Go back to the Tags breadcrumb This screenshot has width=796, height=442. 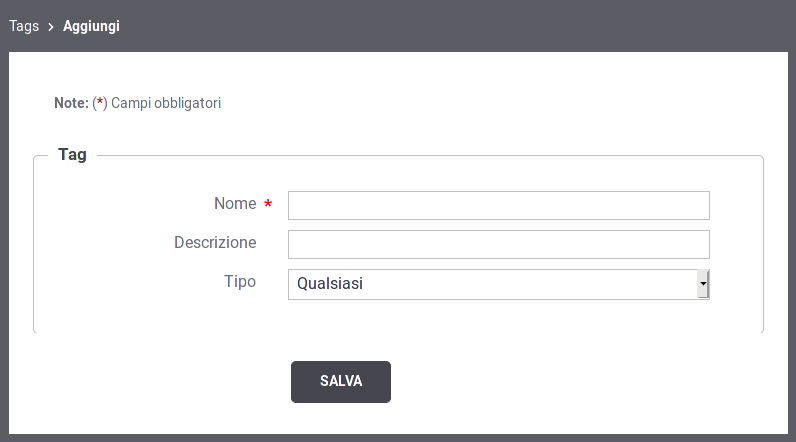click(x=24, y=26)
